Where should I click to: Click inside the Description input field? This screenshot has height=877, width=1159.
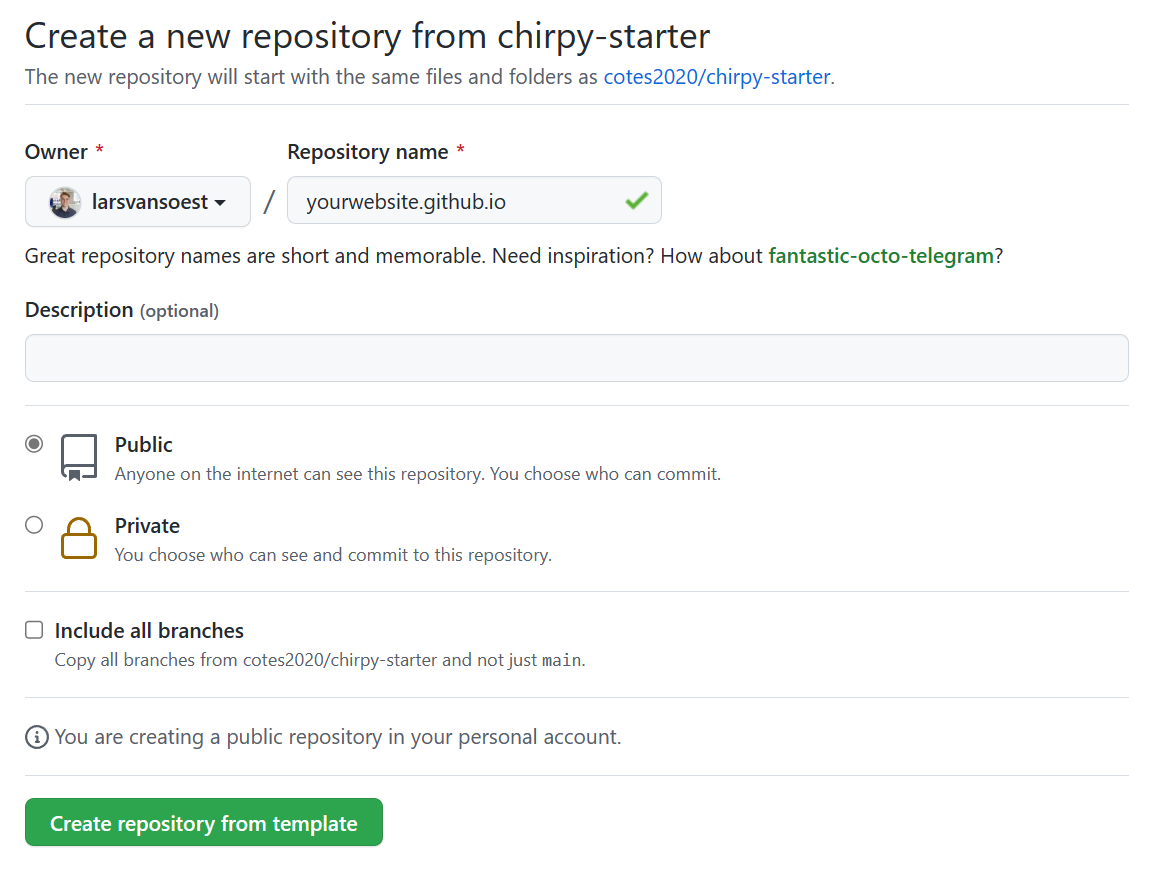575,357
